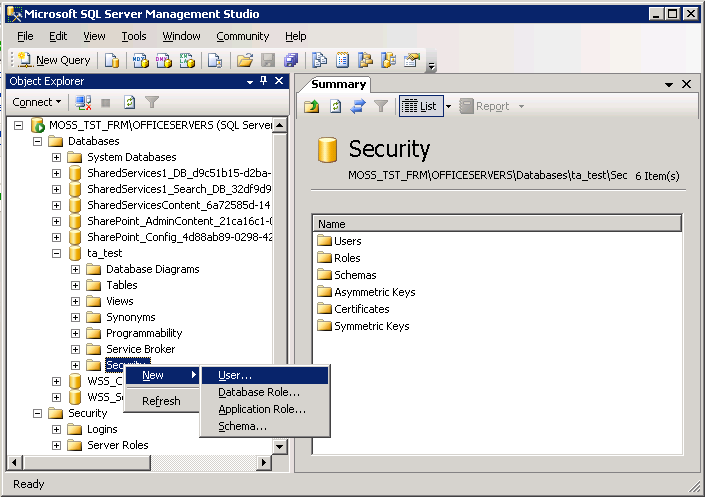Expand the Tables folder under ta_test
This screenshot has height=497, width=705.
[x=75, y=285]
